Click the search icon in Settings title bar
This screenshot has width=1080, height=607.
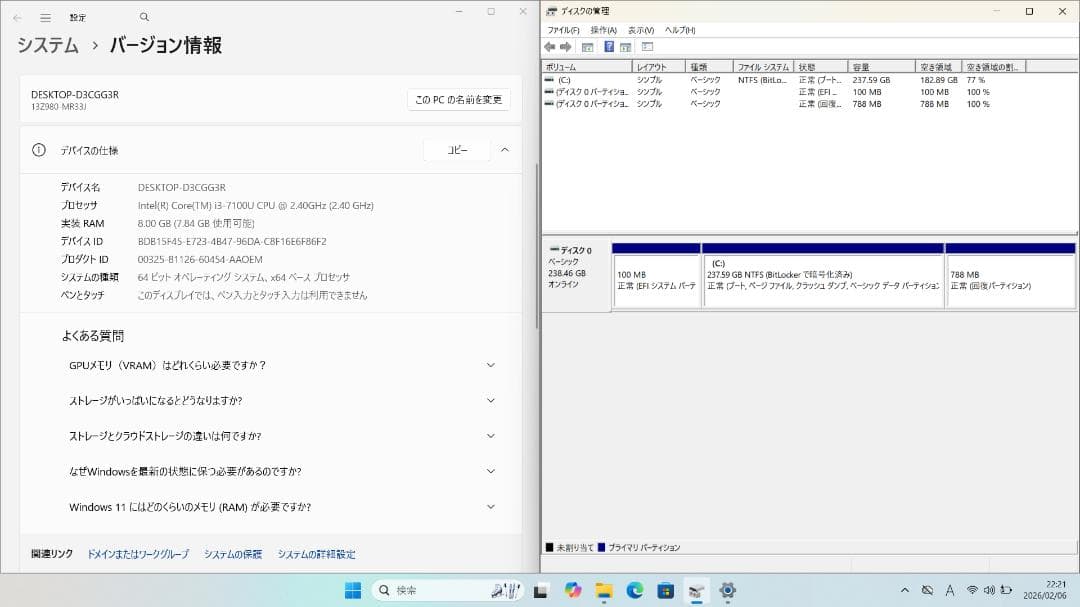tap(143, 17)
